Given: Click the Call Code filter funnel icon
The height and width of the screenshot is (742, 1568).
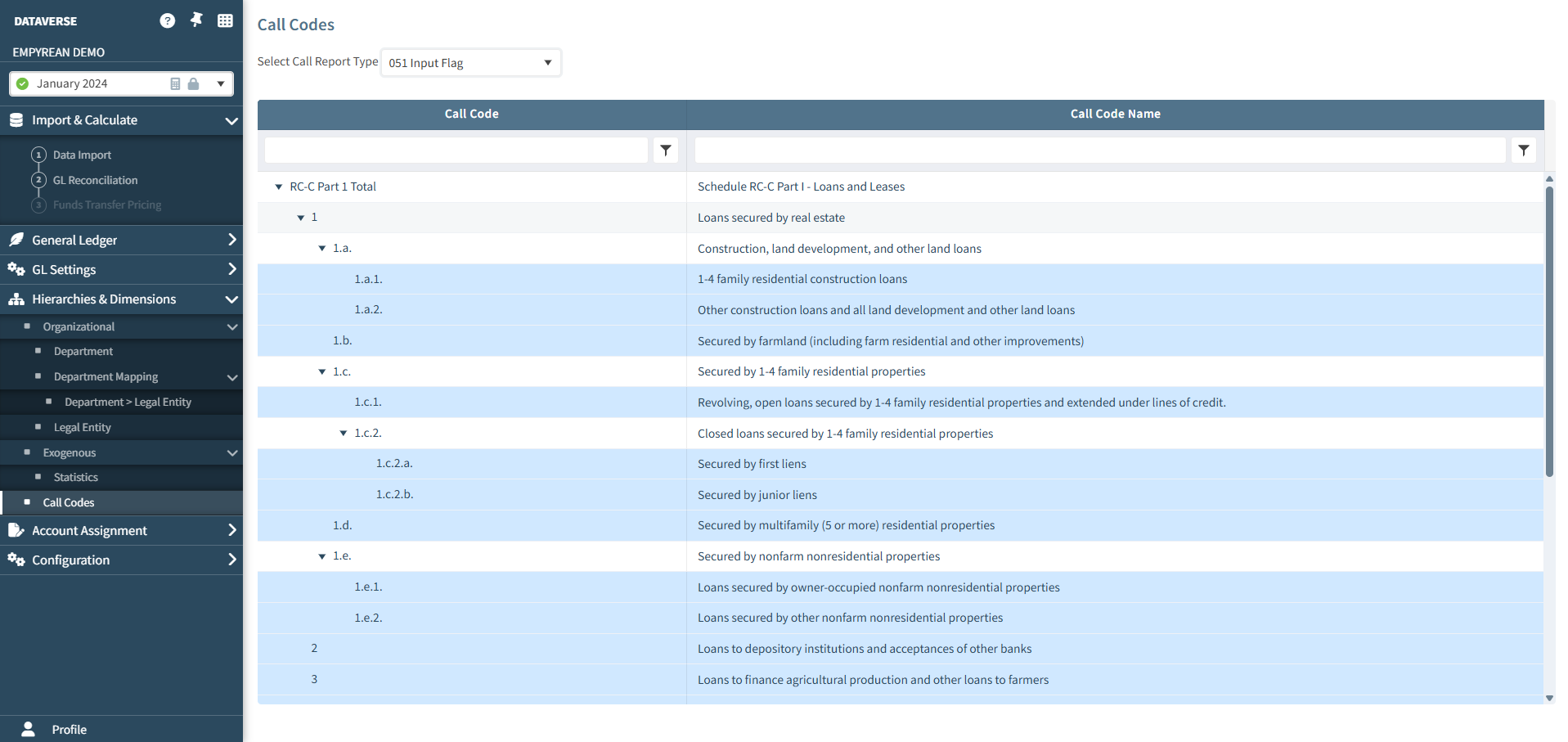Looking at the screenshot, I should click(666, 150).
